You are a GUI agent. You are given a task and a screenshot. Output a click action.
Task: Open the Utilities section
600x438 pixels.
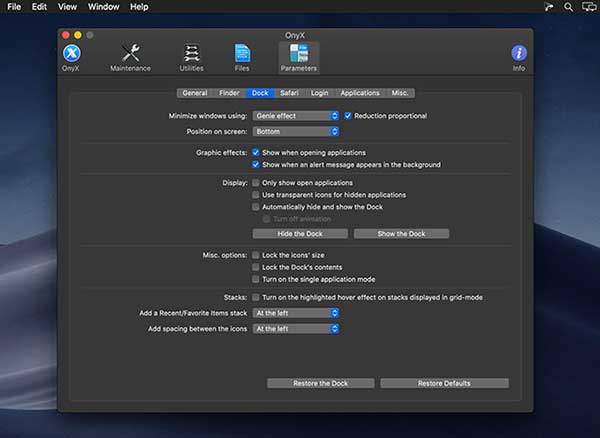tap(192, 58)
